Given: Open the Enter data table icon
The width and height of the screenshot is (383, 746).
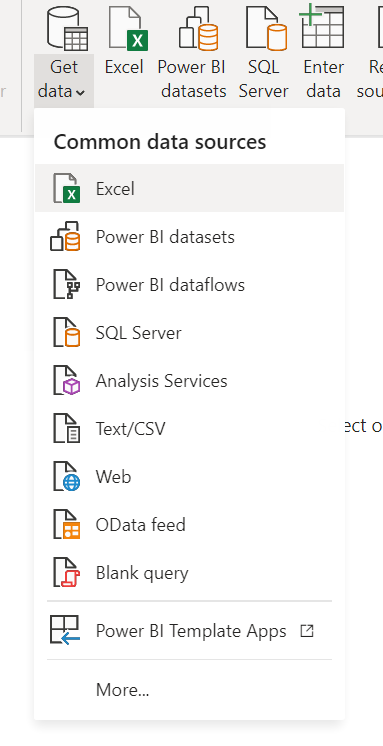Looking at the screenshot, I should click(x=322, y=27).
